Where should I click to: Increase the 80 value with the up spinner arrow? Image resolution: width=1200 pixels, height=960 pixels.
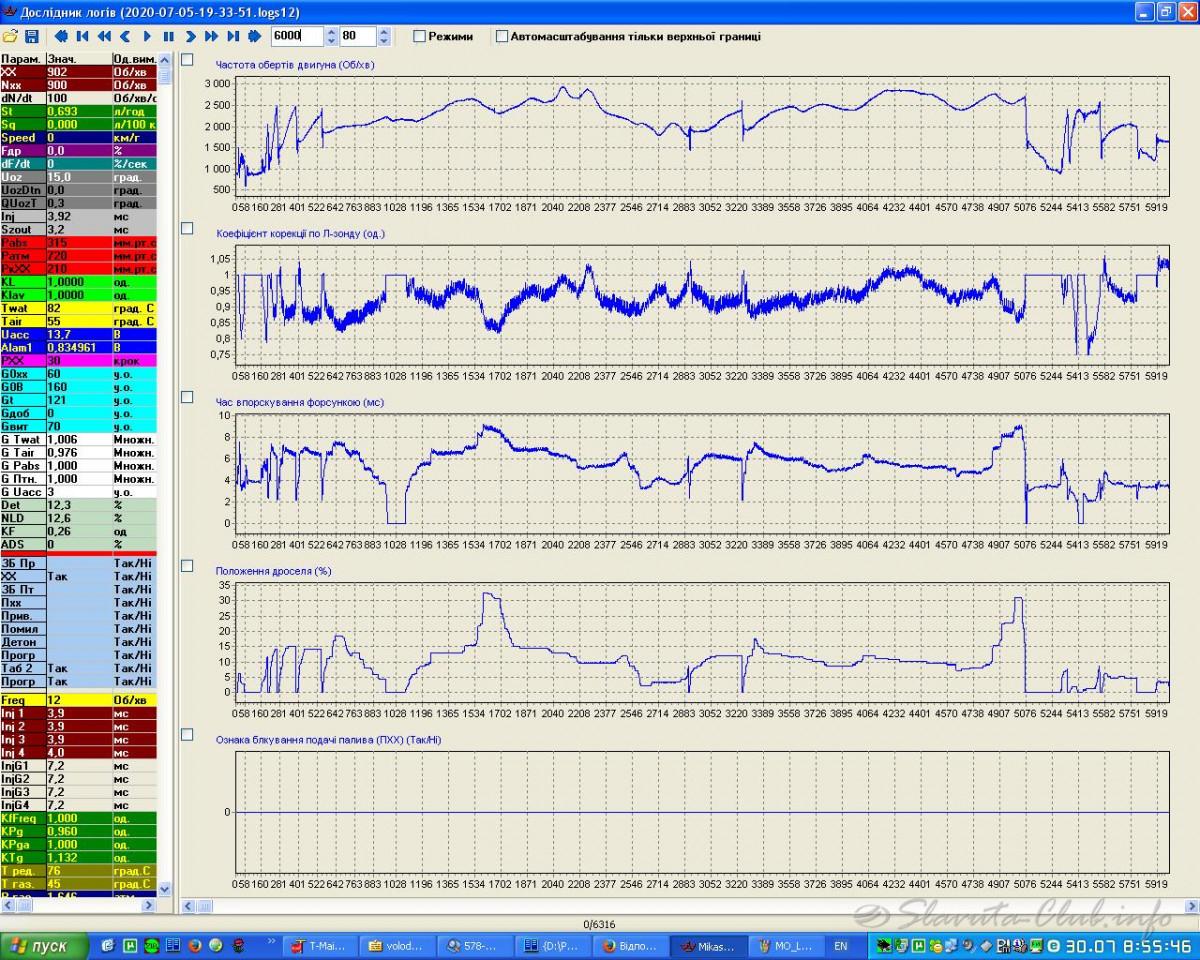click(x=384, y=31)
